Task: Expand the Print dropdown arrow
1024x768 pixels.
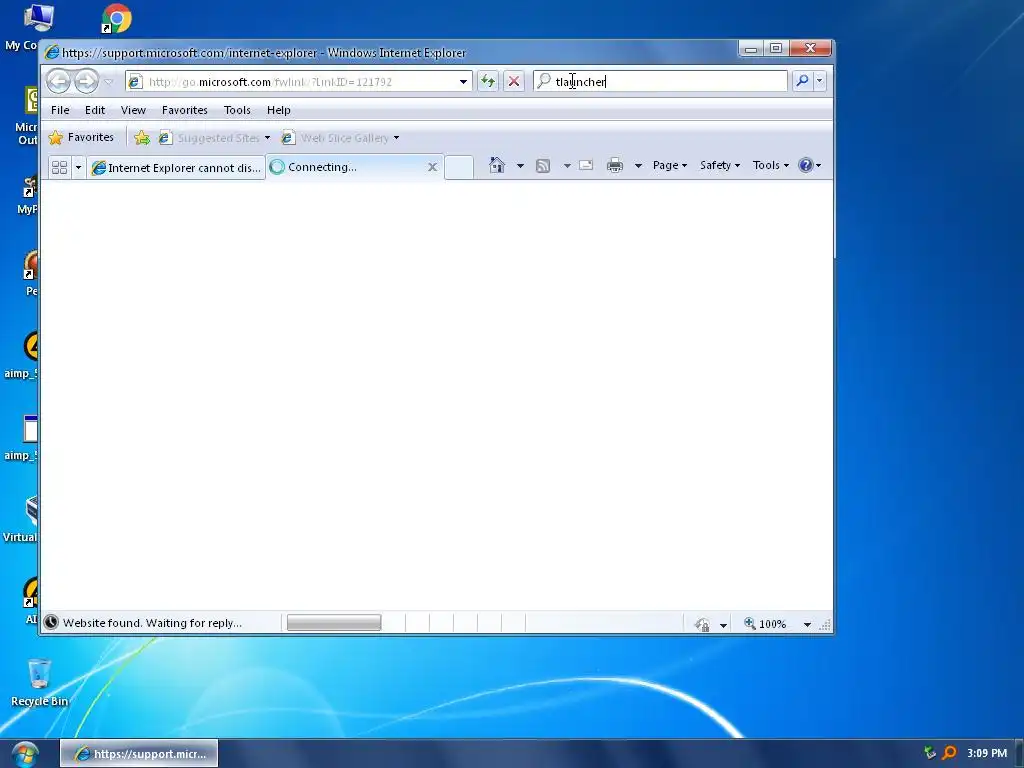Action: click(638, 166)
